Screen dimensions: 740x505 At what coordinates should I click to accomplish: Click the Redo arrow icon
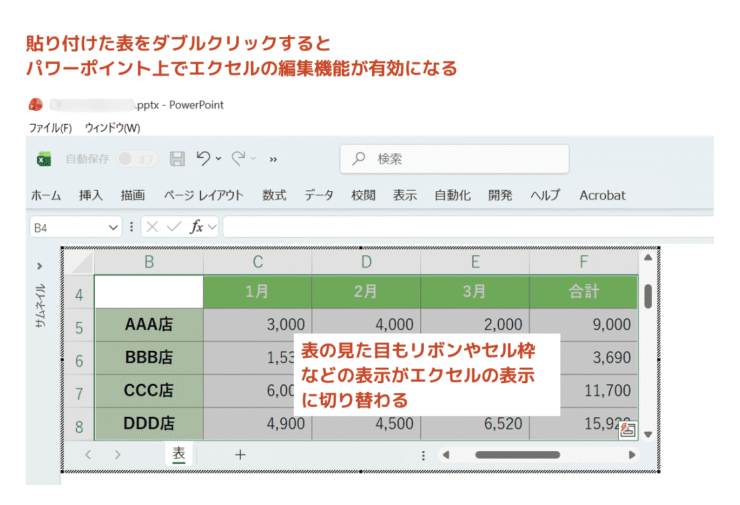tap(238, 159)
